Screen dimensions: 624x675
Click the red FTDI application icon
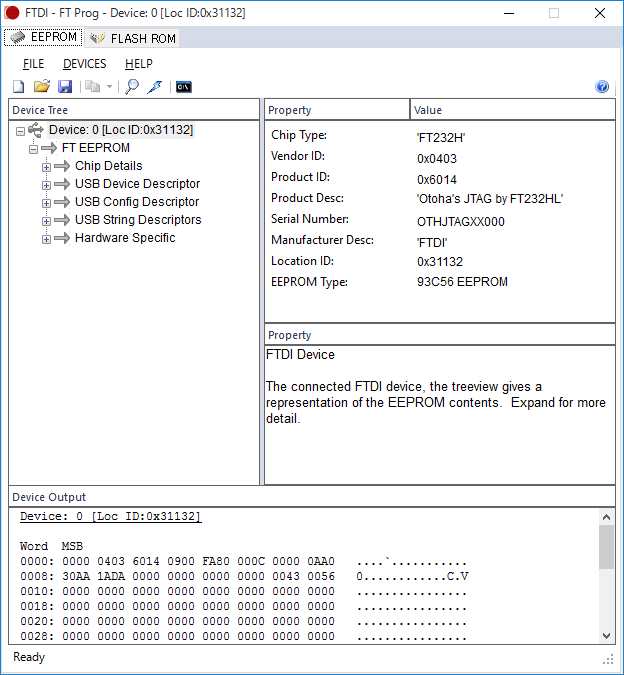click(12, 13)
